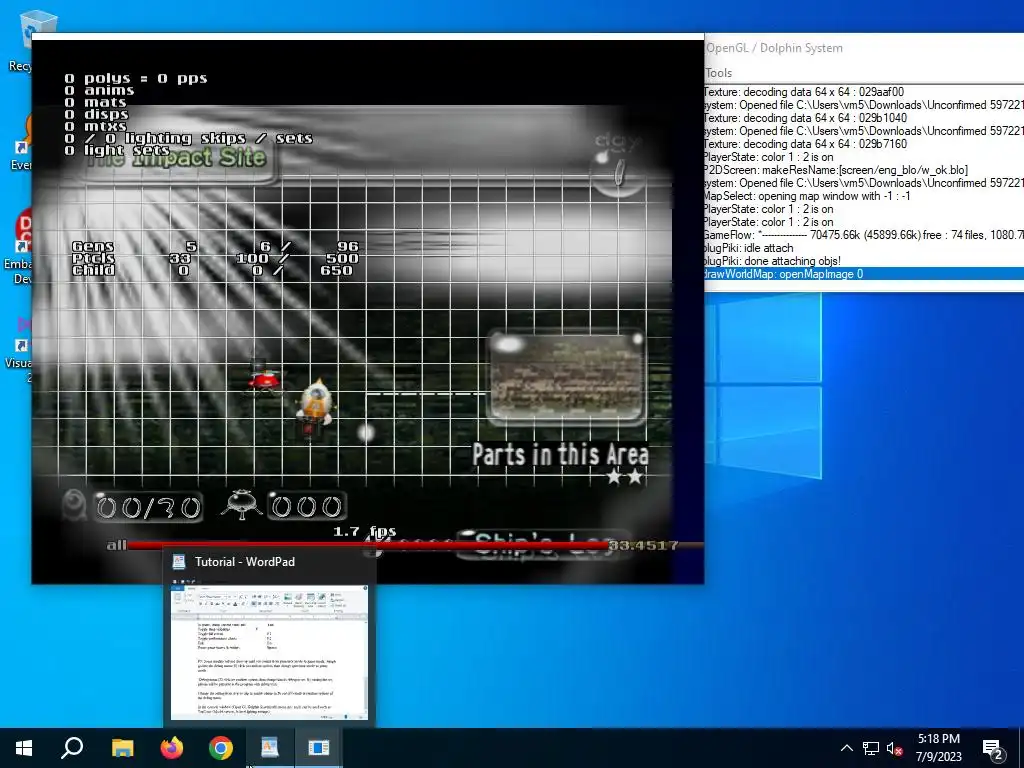Click the two stars under 'Parts in this Area'
The image size is (1024, 768).
pyautogui.click(x=625, y=477)
